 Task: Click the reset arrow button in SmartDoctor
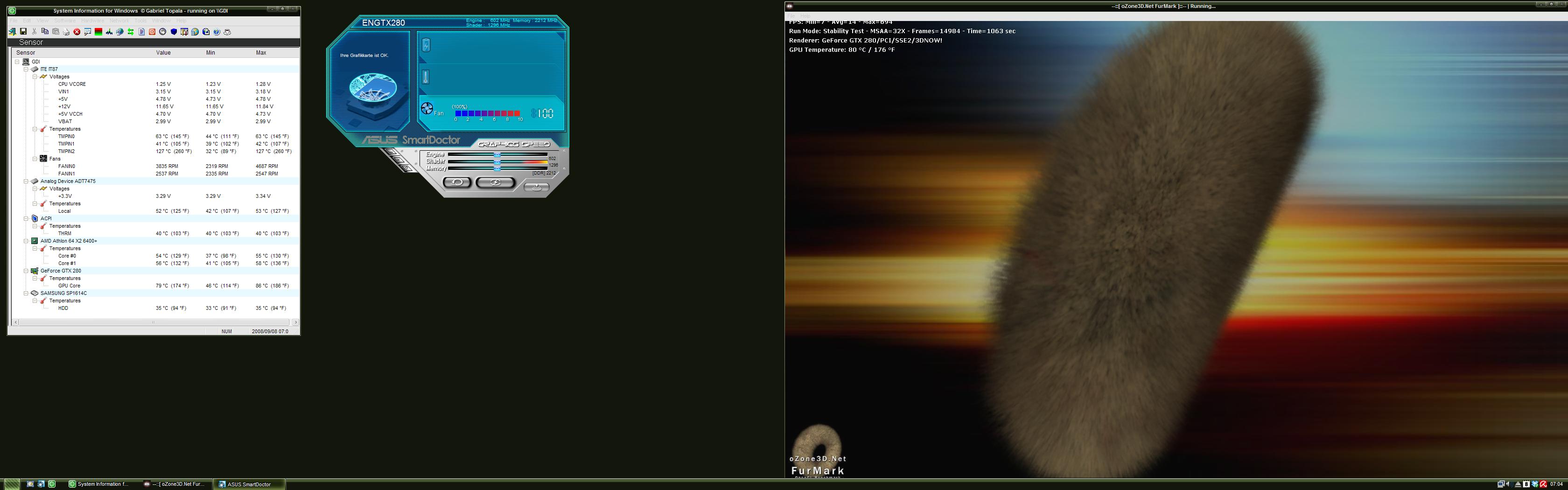click(457, 182)
